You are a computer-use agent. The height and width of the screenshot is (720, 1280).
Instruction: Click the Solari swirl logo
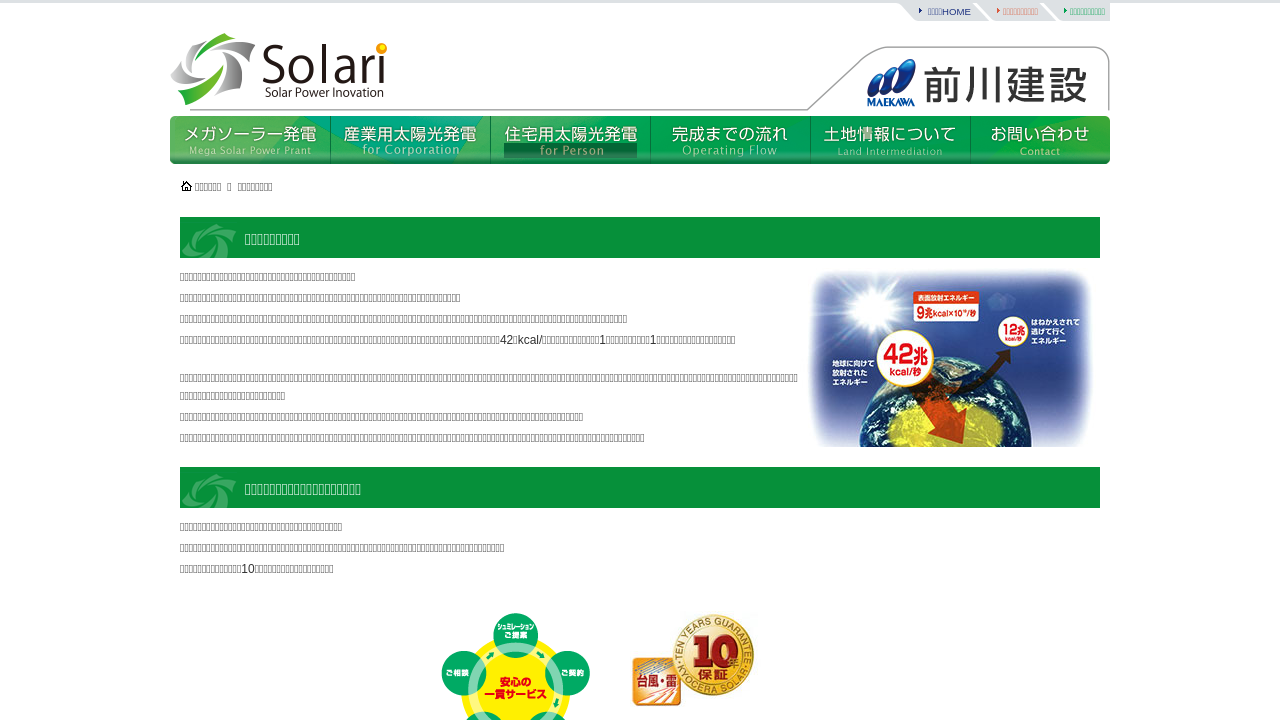tap(212, 69)
